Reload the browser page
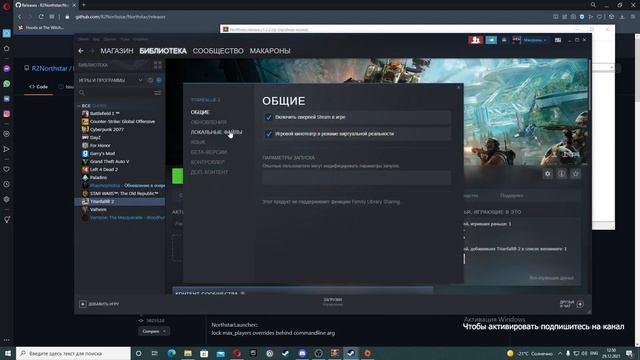 click(41, 17)
